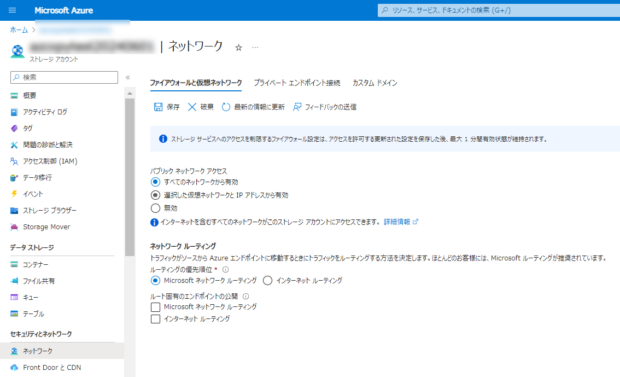Open アクティビティ ログ icon in sidebar
The width and height of the screenshot is (620, 377).
pyautogui.click(x=14, y=112)
